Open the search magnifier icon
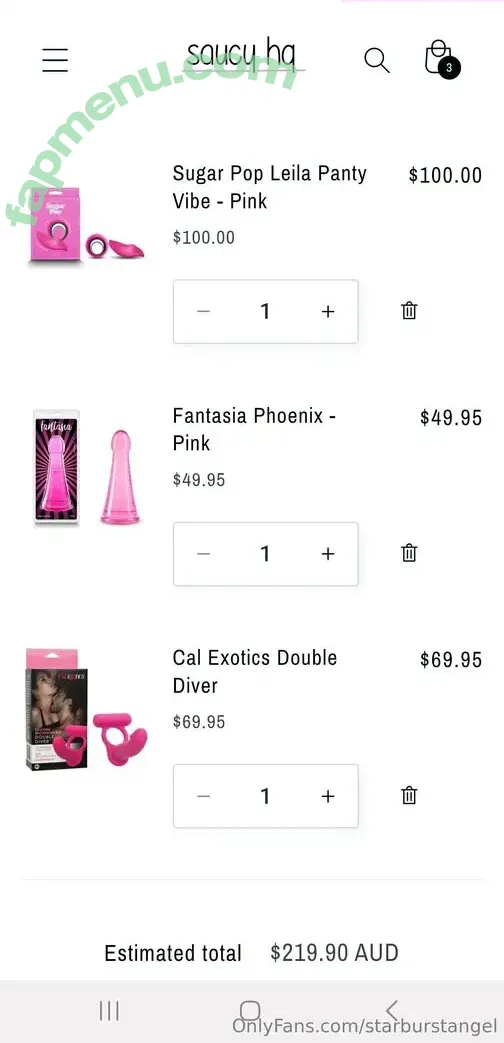Image resolution: width=504 pixels, height=1043 pixels. 376,60
